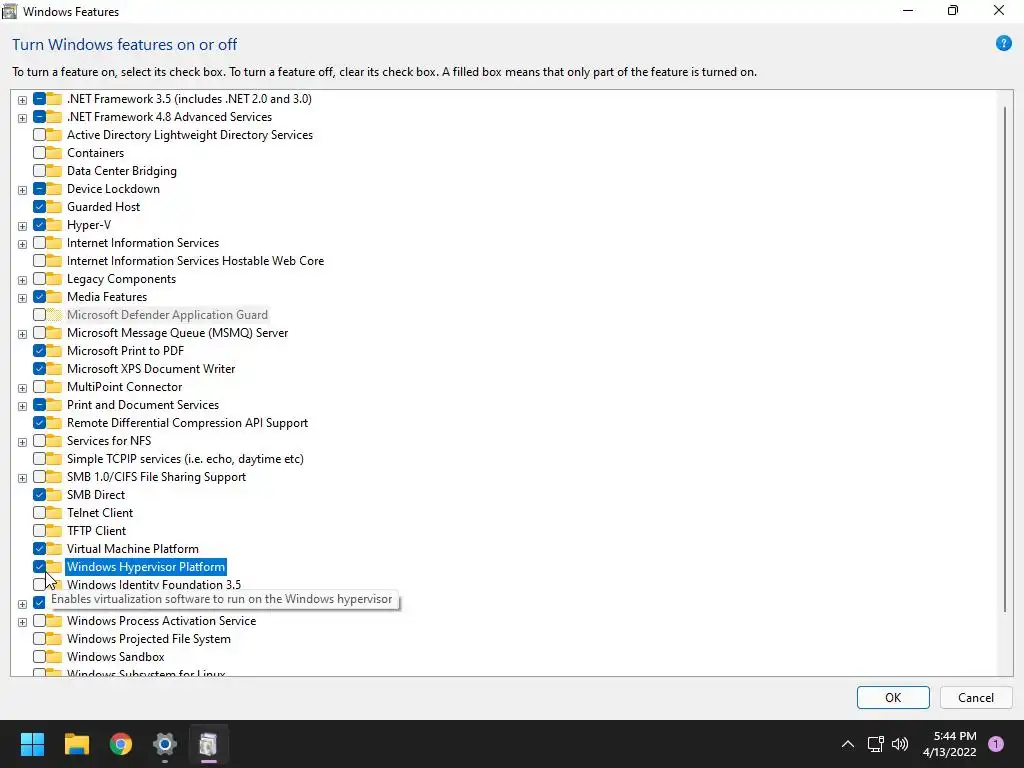Click the Microsoft Print to PDF folder icon
Image resolution: width=1024 pixels, height=768 pixels.
pyautogui.click(x=54, y=351)
